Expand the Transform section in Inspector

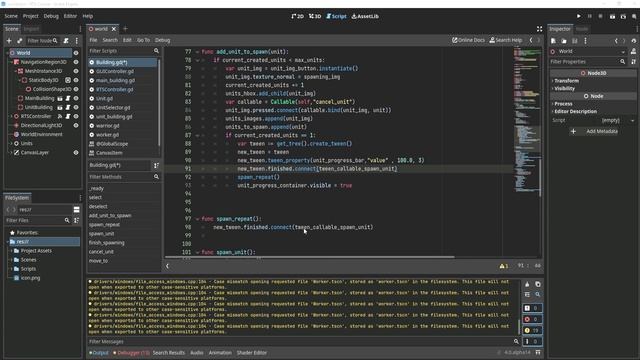(566, 81)
